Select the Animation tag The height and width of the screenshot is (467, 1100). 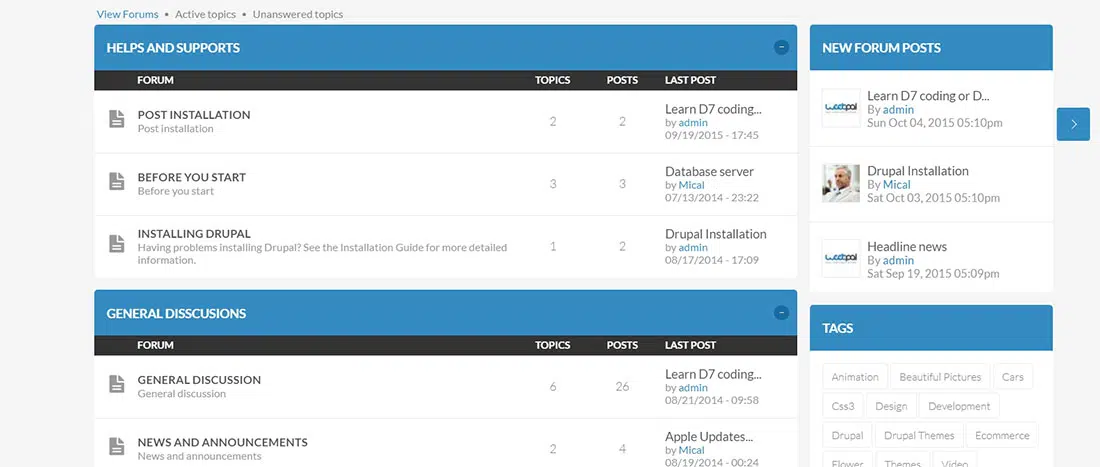pos(855,377)
